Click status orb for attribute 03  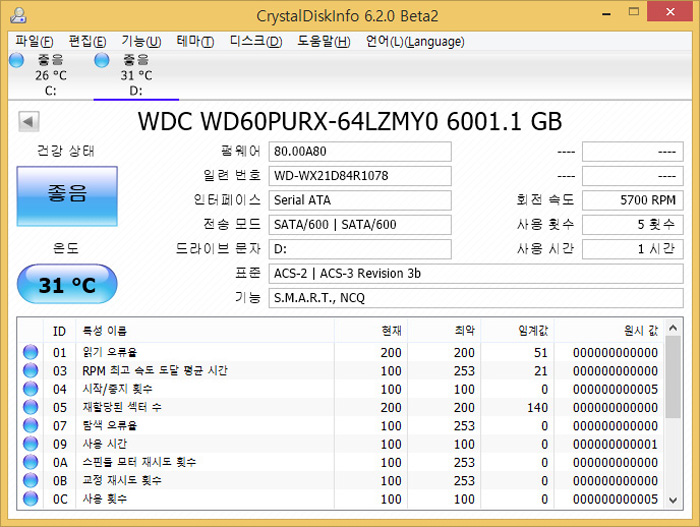31,370
